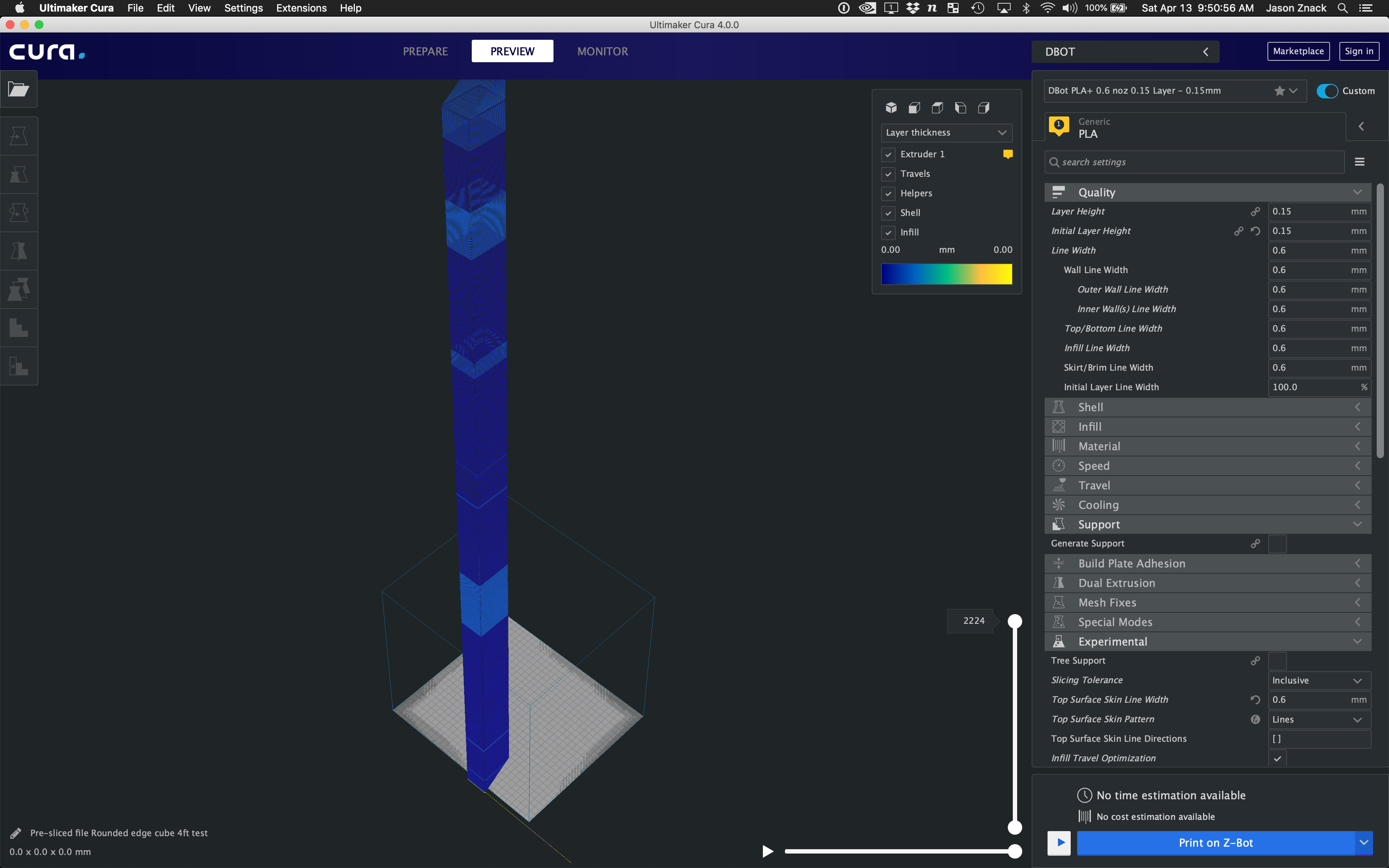Image resolution: width=1389 pixels, height=868 pixels.
Task: Click the bottom custom support tool icon
Action: point(18,366)
